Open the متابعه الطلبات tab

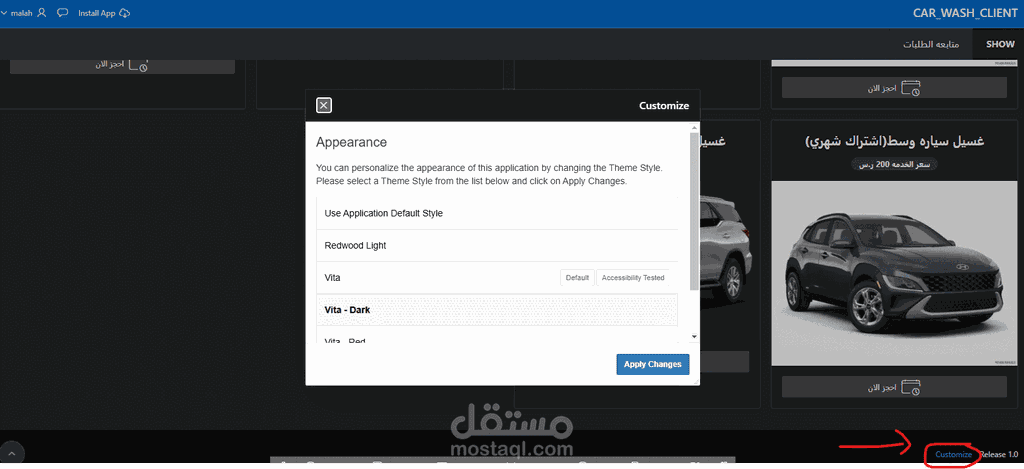click(931, 44)
